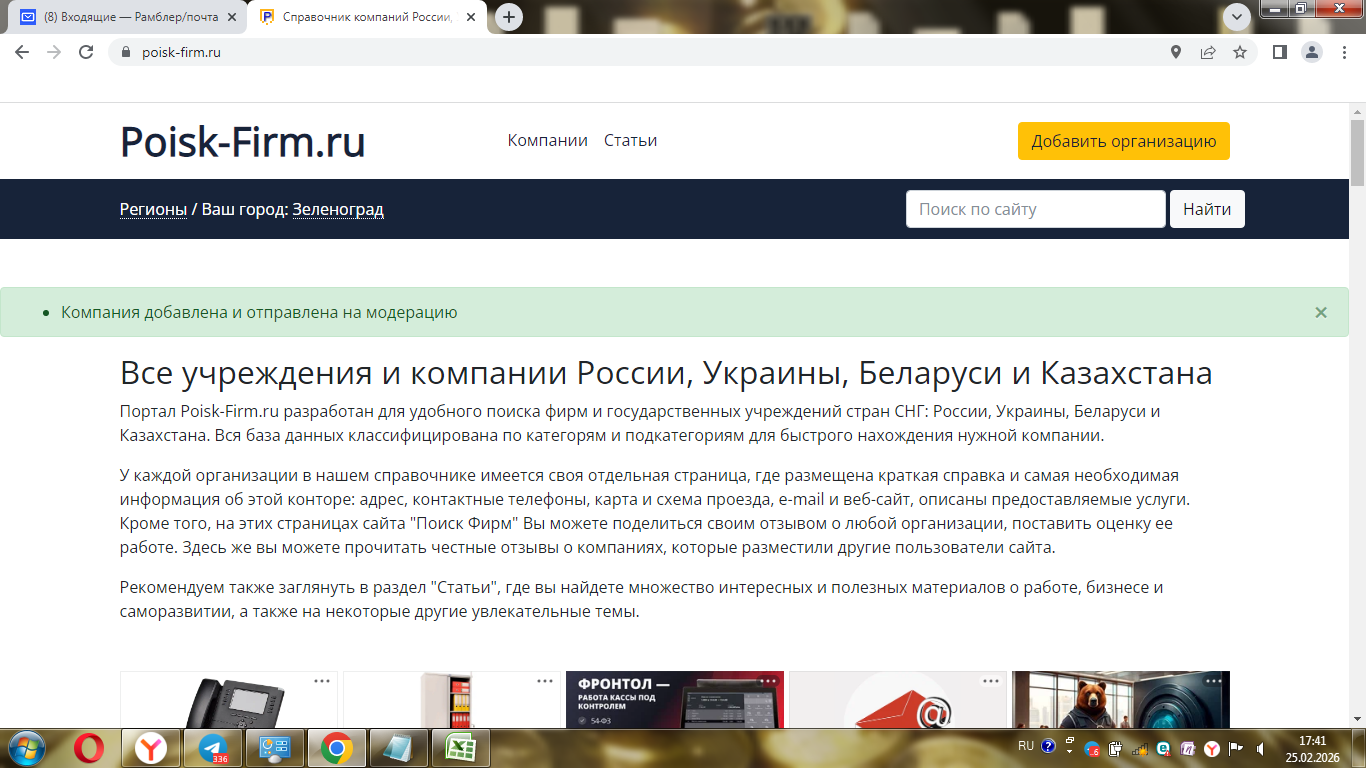Open the Регионы link
Image resolution: width=1366 pixels, height=768 pixels.
(153, 209)
